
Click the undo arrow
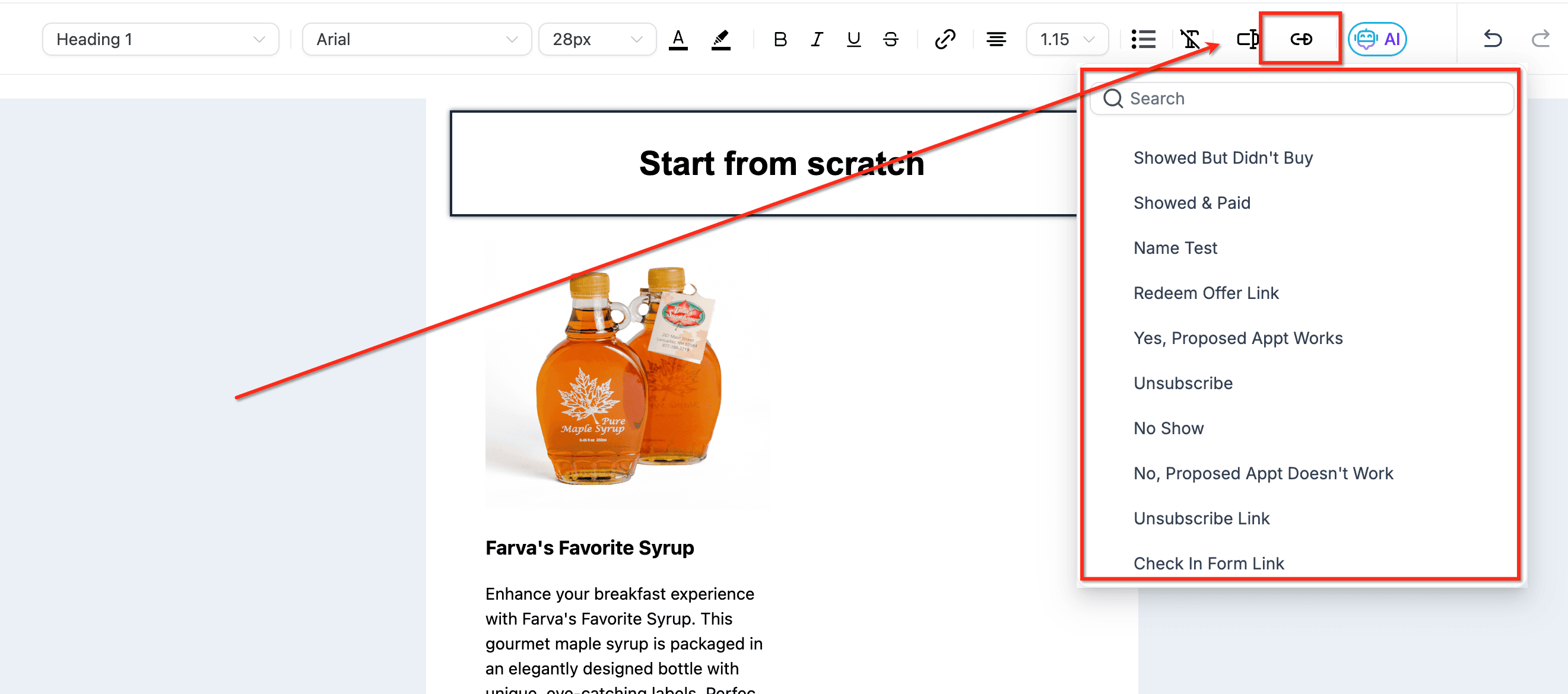1492,40
